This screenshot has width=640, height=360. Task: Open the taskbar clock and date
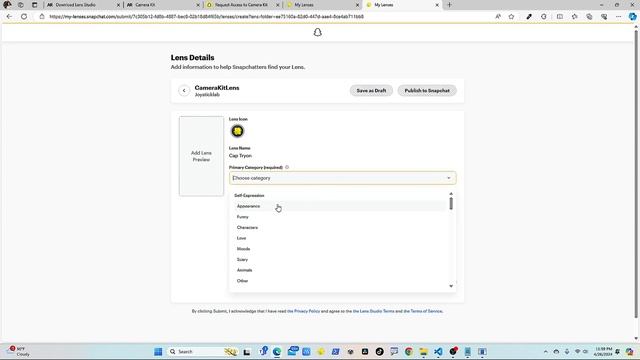click(603, 351)
